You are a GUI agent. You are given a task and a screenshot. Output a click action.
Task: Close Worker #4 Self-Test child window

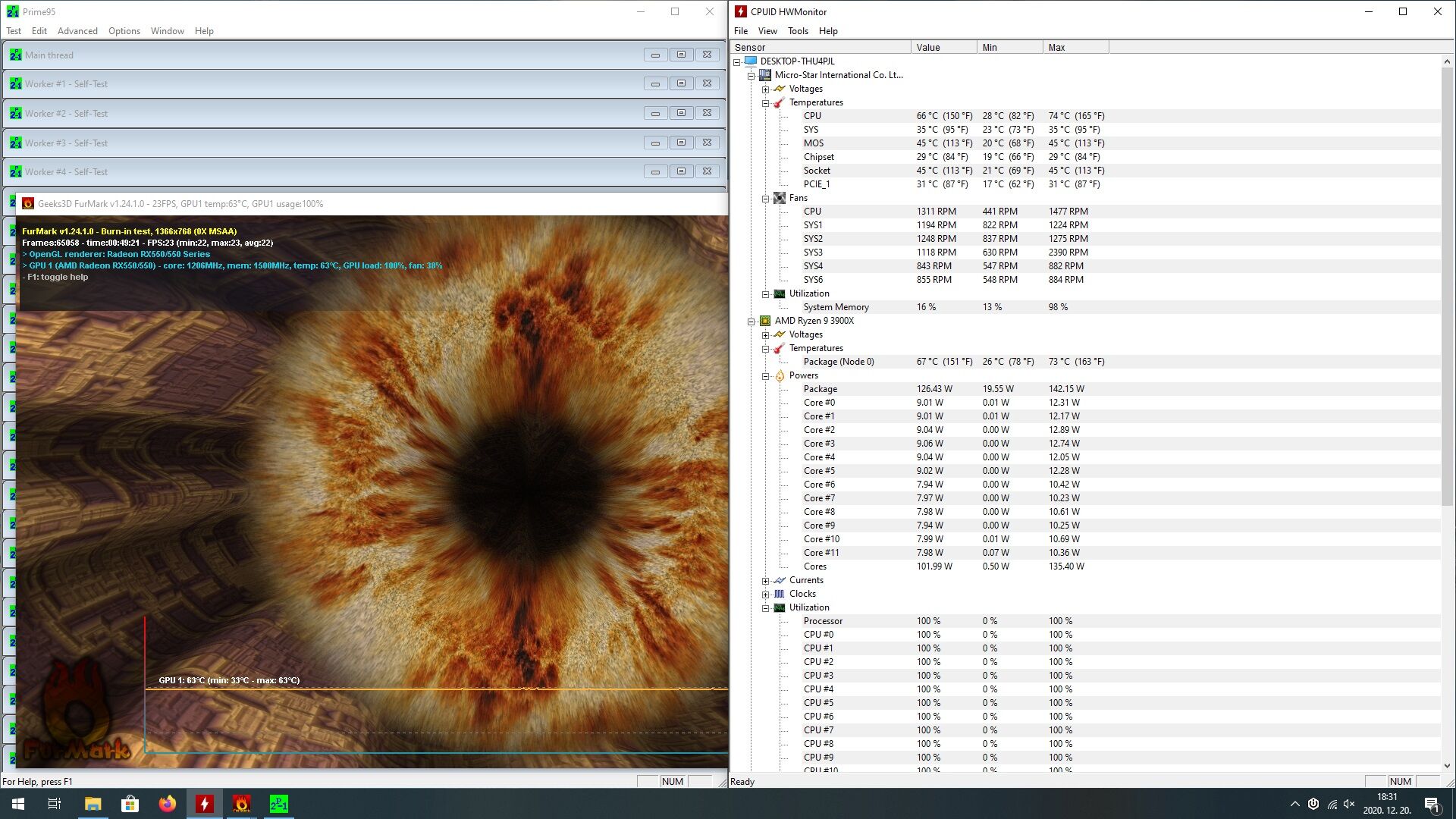[707, 172]
